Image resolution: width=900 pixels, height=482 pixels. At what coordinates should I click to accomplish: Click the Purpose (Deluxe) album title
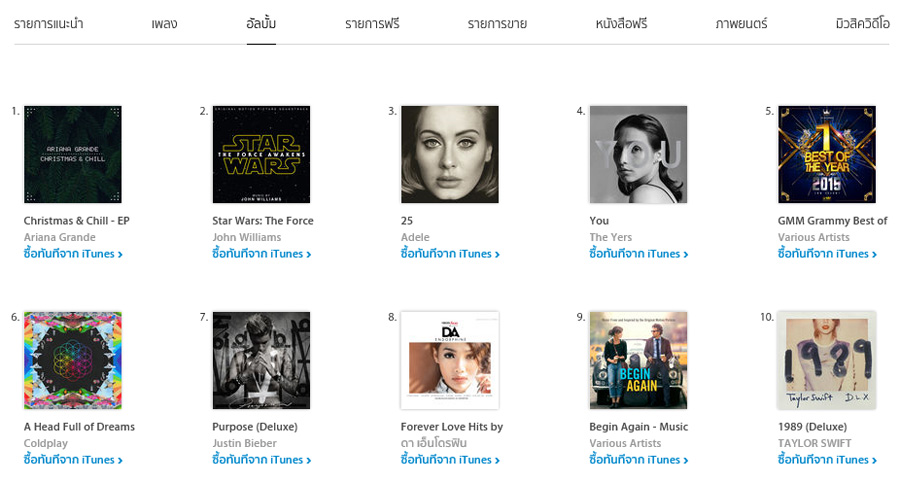point(255,427)
